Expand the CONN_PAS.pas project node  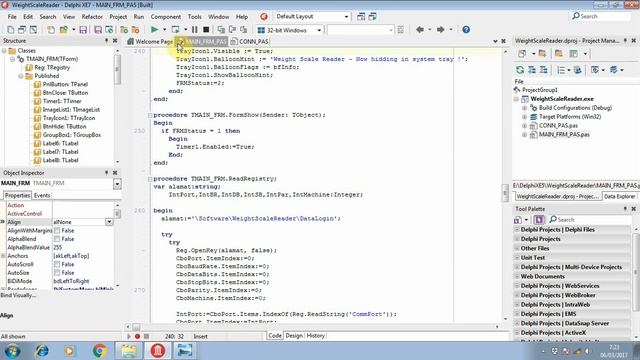[525, 126]
